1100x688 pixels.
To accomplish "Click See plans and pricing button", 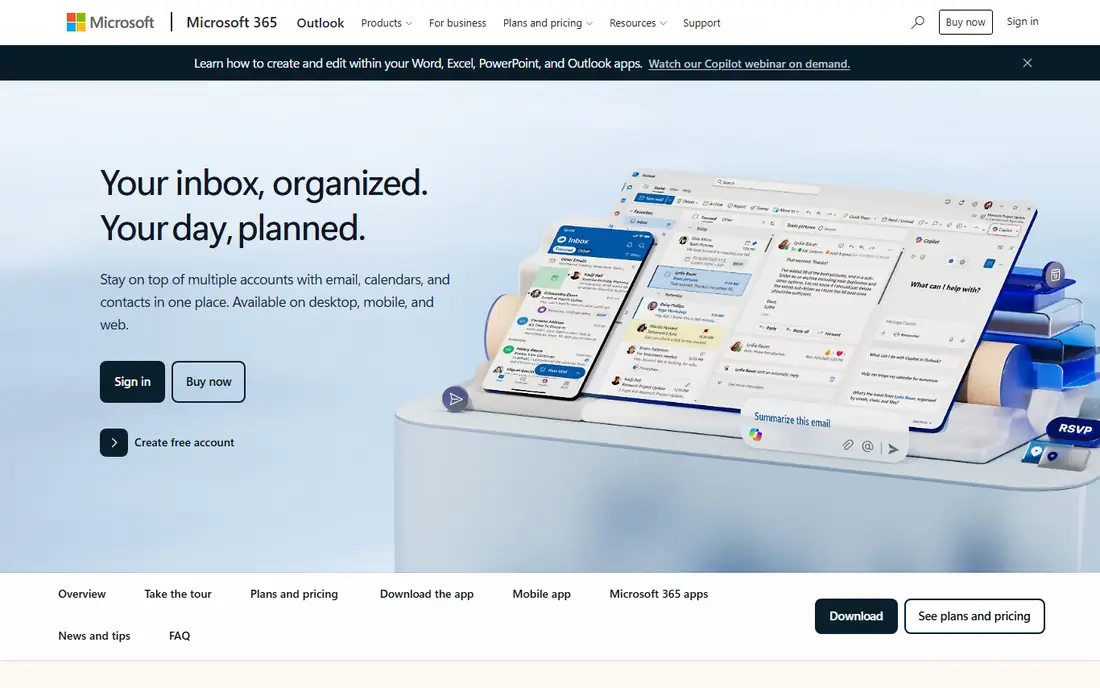I will [974, 616].
